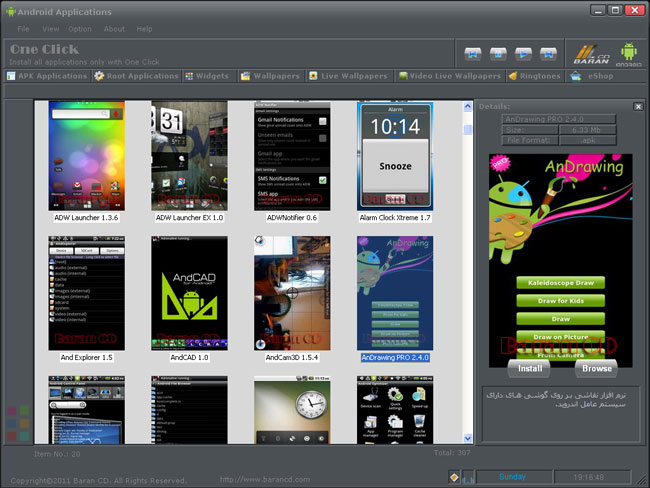Open the Option menu
This screenshot has height=488, width=650.
tap(80, 29)
